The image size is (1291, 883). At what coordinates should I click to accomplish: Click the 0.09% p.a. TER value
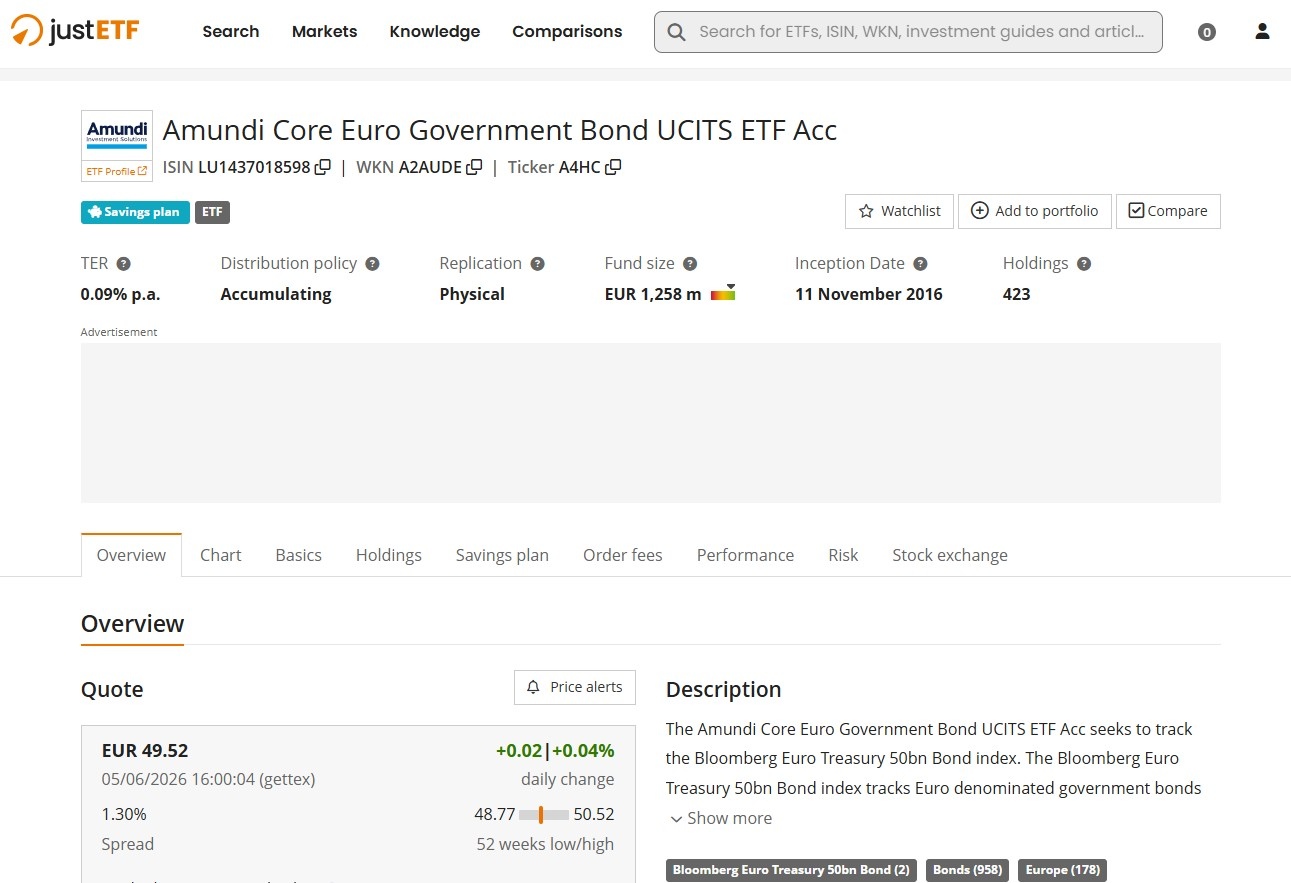[x=121, y=294]
